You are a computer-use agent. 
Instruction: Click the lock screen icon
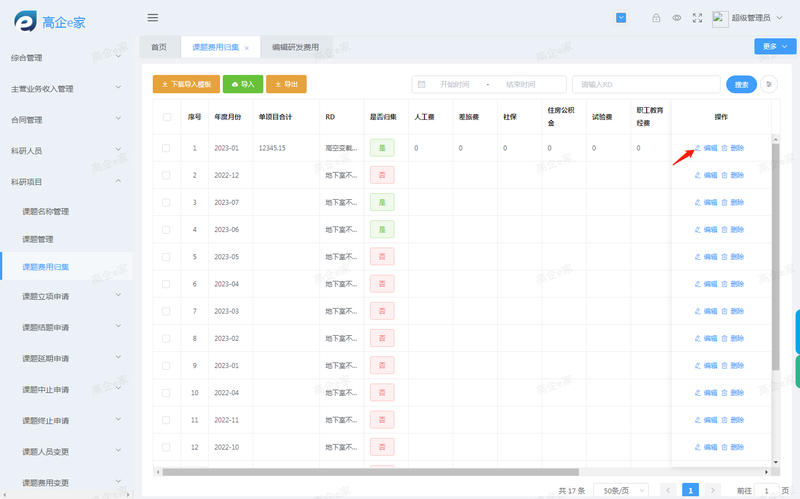click(x=656, y=18)
